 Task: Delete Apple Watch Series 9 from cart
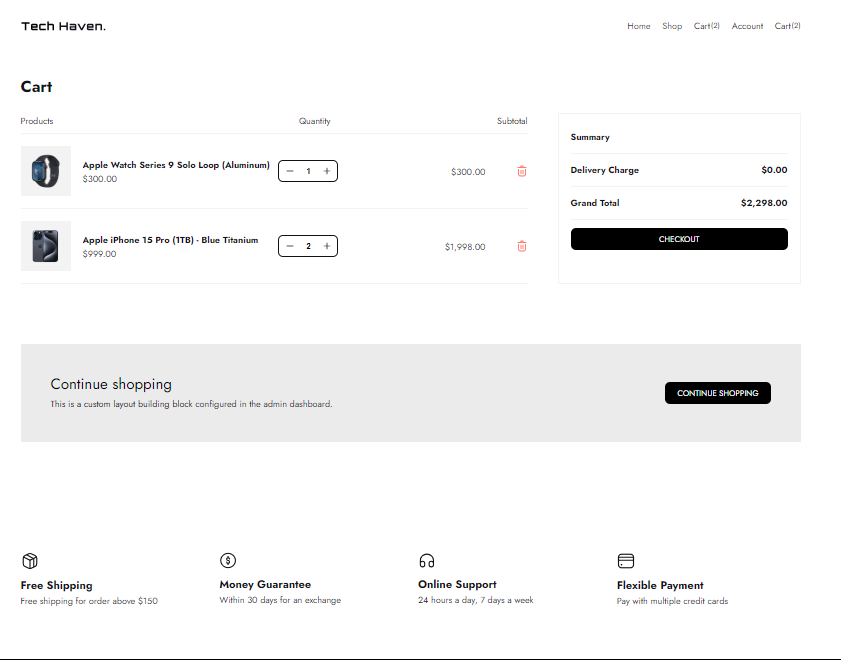521,171
